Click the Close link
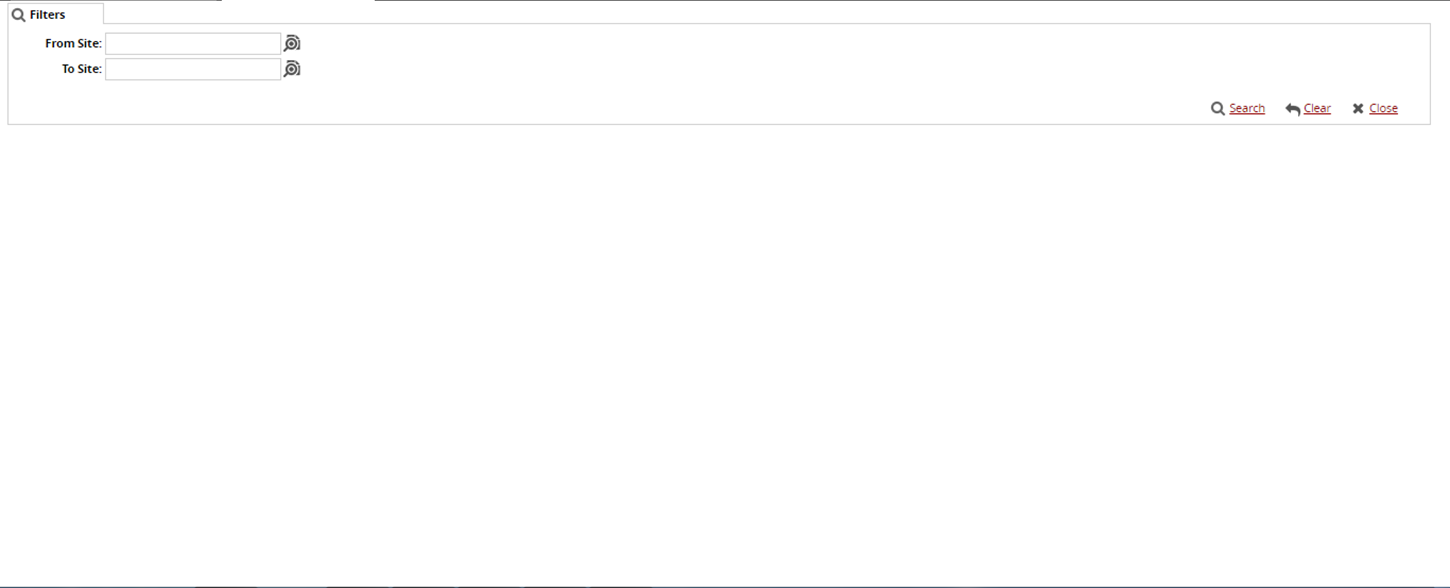This screenshot has height=588, width=1450. 1383,108
